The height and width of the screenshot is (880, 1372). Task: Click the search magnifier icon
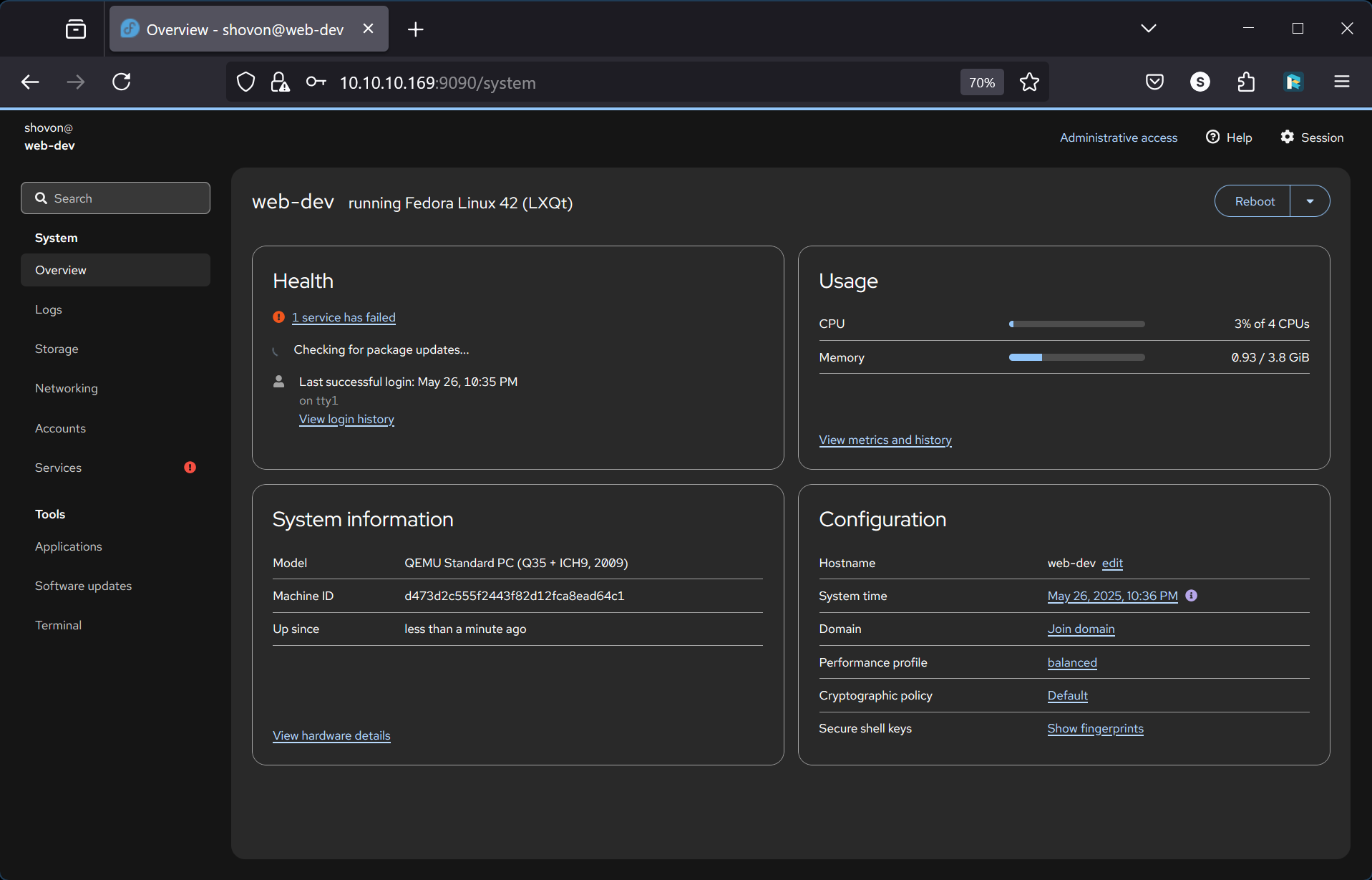coord(42,198)
